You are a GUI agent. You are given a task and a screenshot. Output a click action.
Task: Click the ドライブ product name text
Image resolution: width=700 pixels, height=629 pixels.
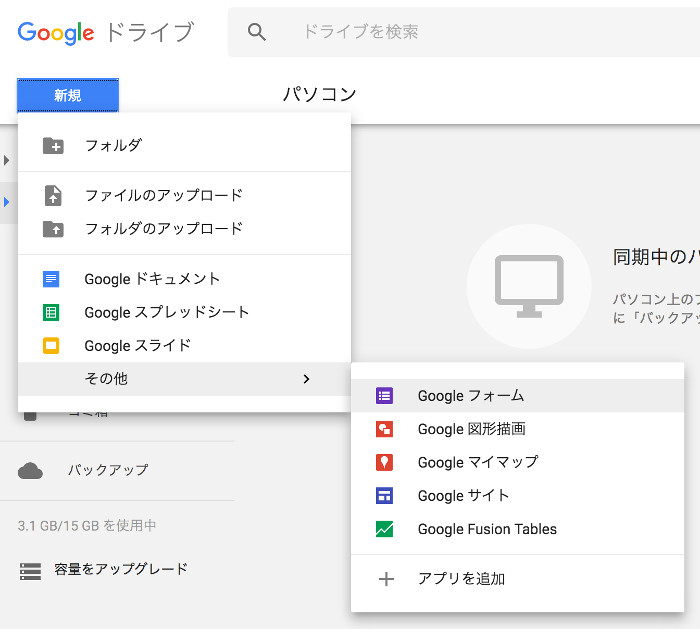click(150, 32)
